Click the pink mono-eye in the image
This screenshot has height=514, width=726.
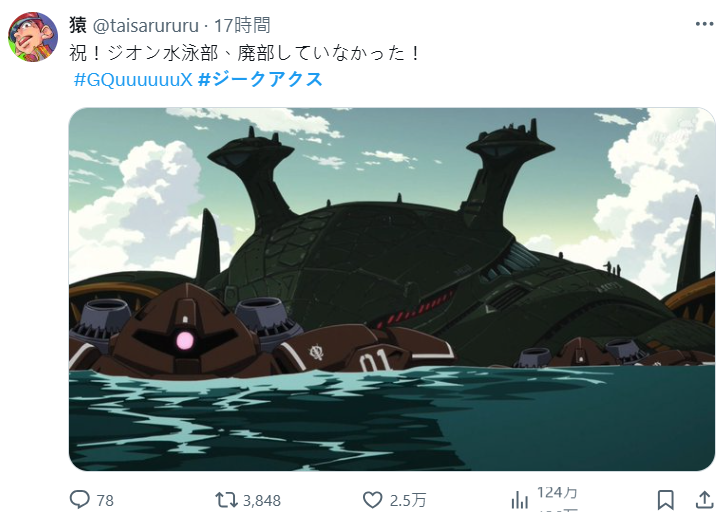coord(185,341)
